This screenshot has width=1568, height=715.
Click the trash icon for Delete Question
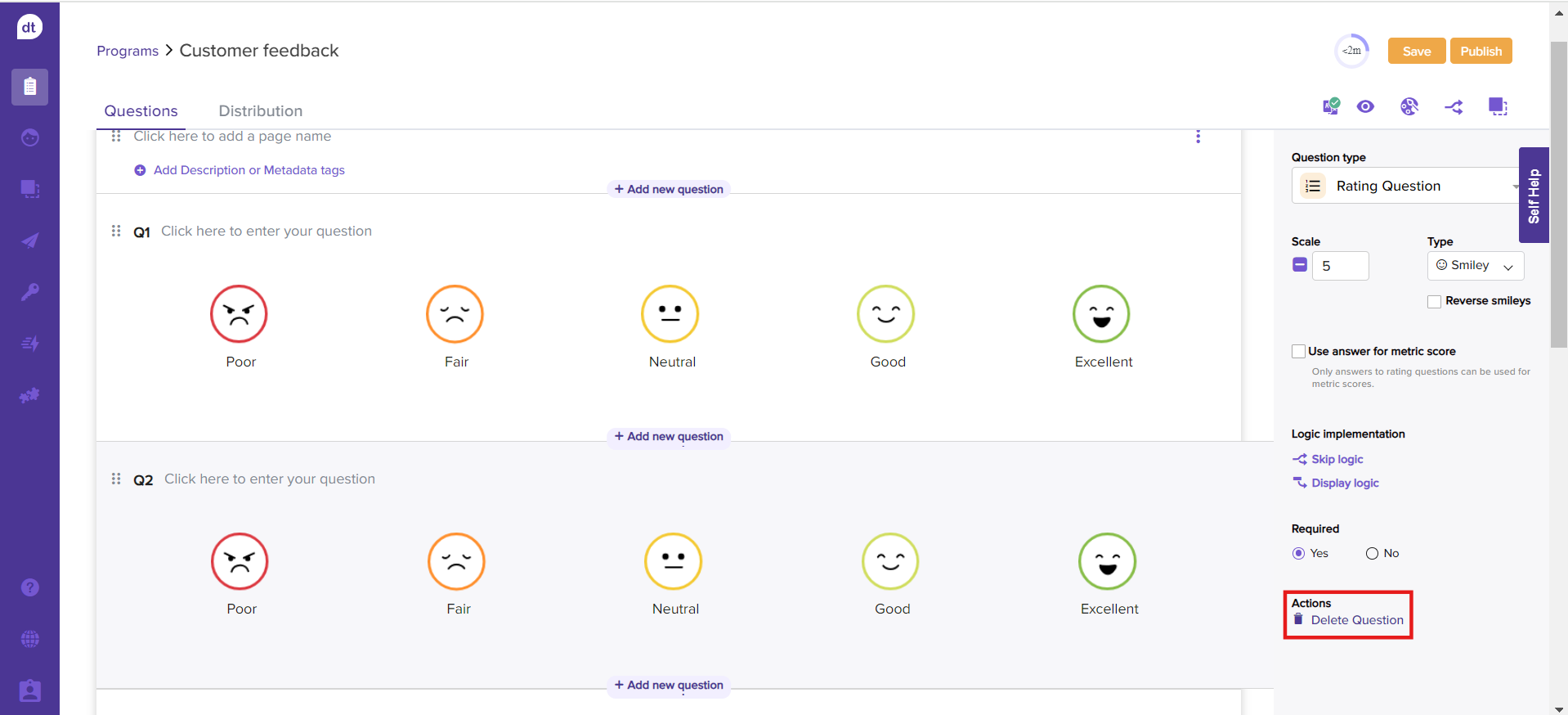pos(1298,620)
